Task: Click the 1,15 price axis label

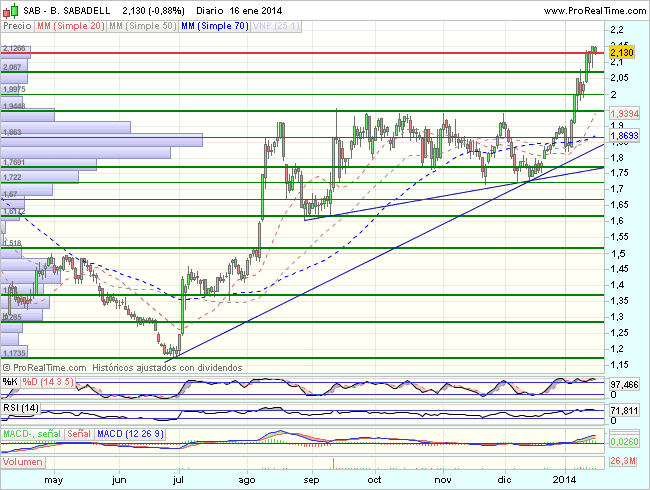Action: pos(619,365)
